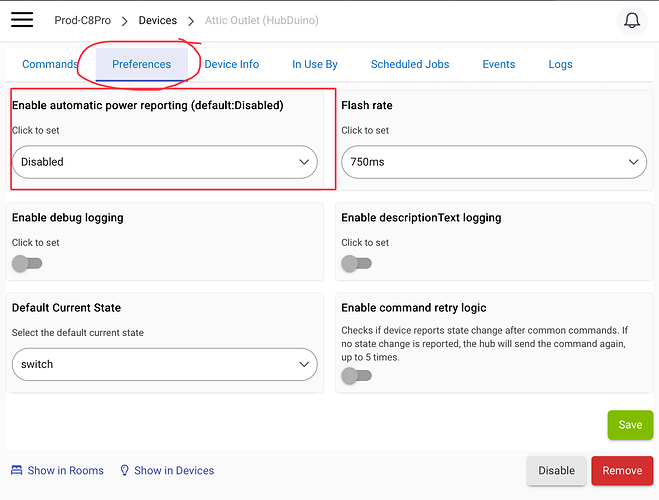Click the 'Enable descriptionText logging' heading
Viewport: 659px width, 500px height.
[421, 218]
